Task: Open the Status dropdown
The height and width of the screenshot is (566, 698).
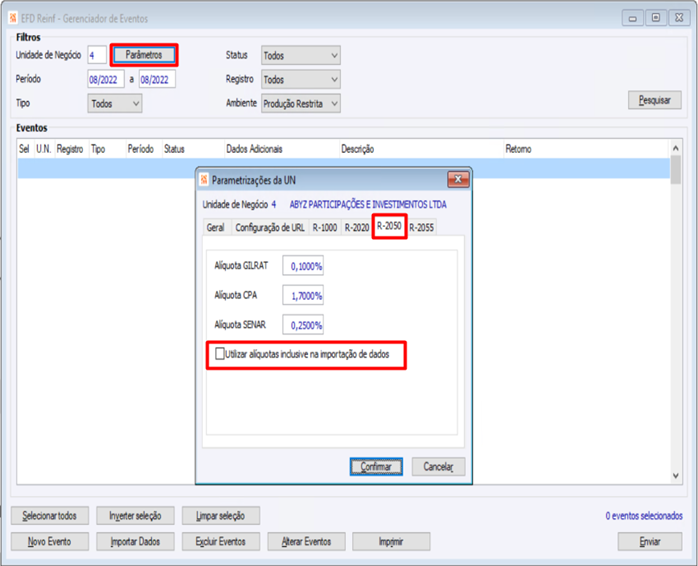Action: pos(300,56)
